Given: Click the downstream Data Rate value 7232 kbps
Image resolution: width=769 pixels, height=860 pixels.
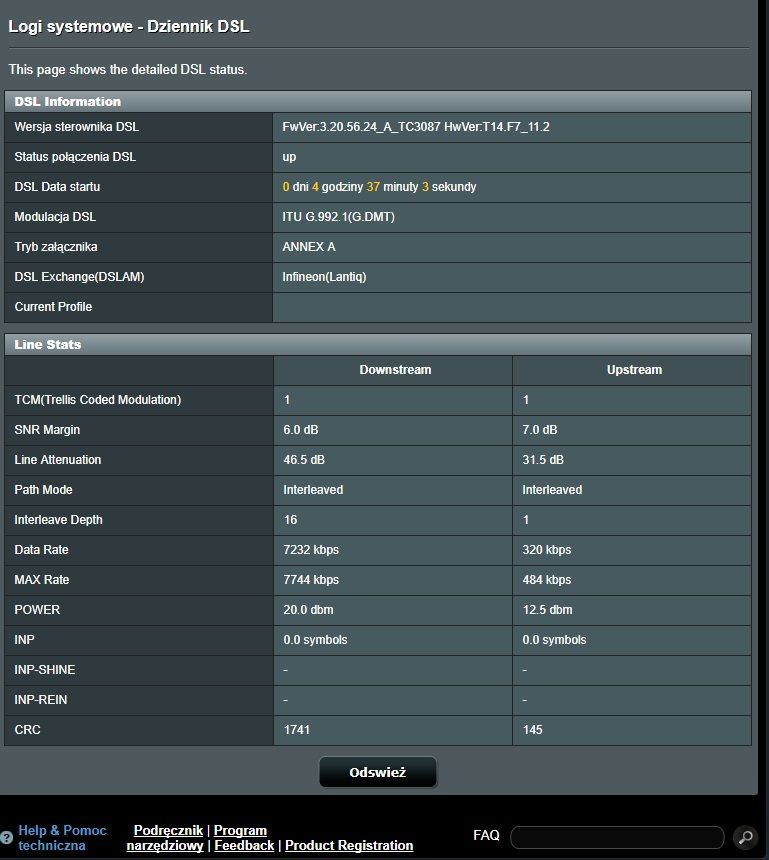Looking at the screenshot, I should coord(311,550).
